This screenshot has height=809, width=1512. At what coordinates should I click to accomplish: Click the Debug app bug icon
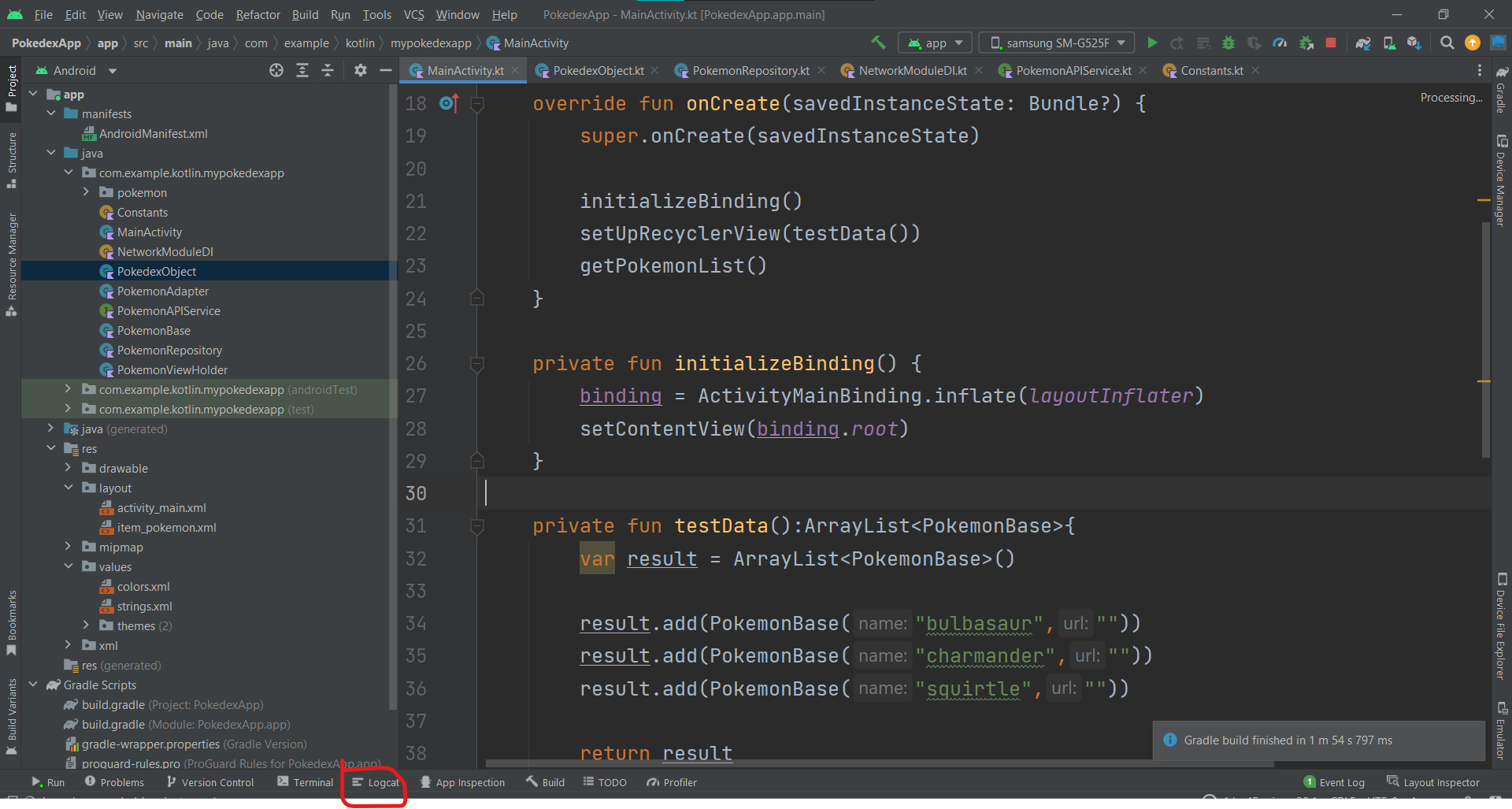[1228, 43]
